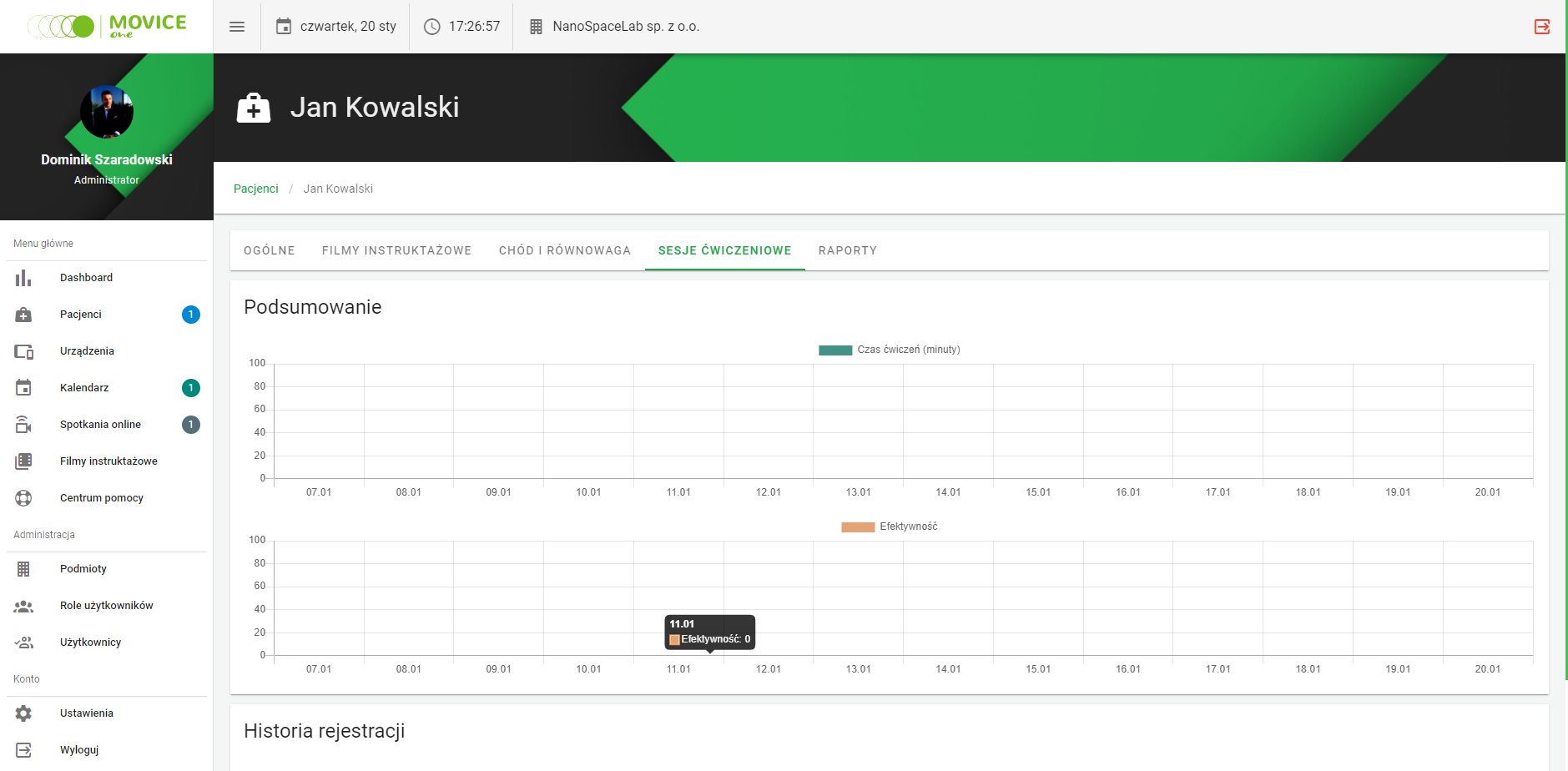Toggle Efektywność legend series
This screenshot has width=1568, height=771.
coord(857,527)
